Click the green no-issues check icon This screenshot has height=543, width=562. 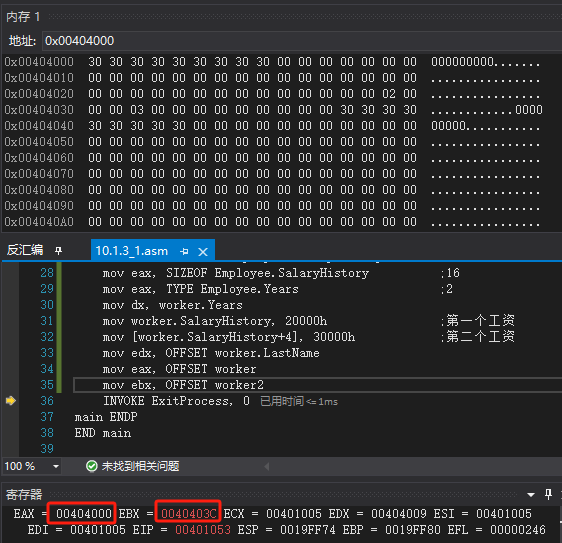(91, 466)
